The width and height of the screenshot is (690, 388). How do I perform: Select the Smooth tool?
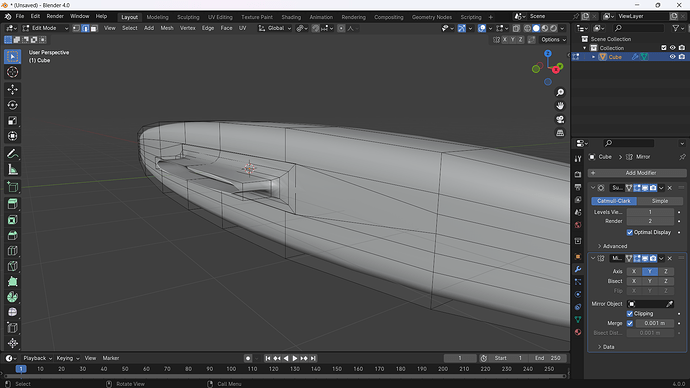(x=12, y=312)
